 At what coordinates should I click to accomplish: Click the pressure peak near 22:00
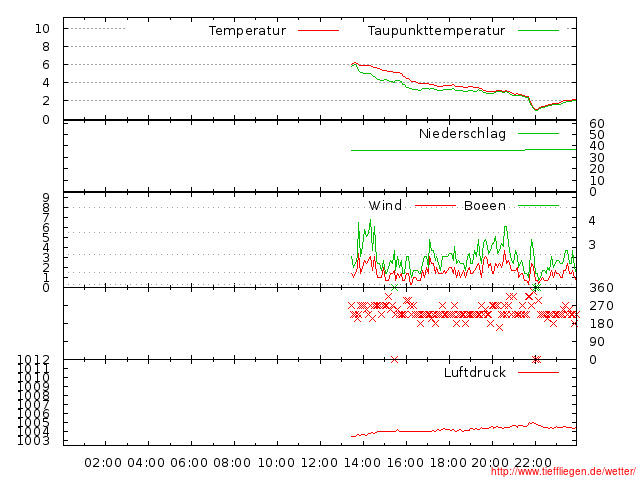531,423
